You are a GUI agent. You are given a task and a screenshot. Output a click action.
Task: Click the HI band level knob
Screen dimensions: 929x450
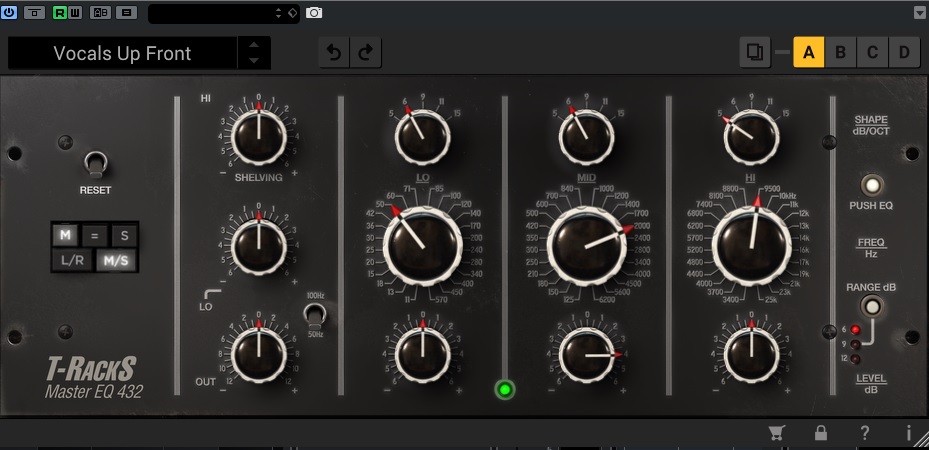(x=751, y=355)
